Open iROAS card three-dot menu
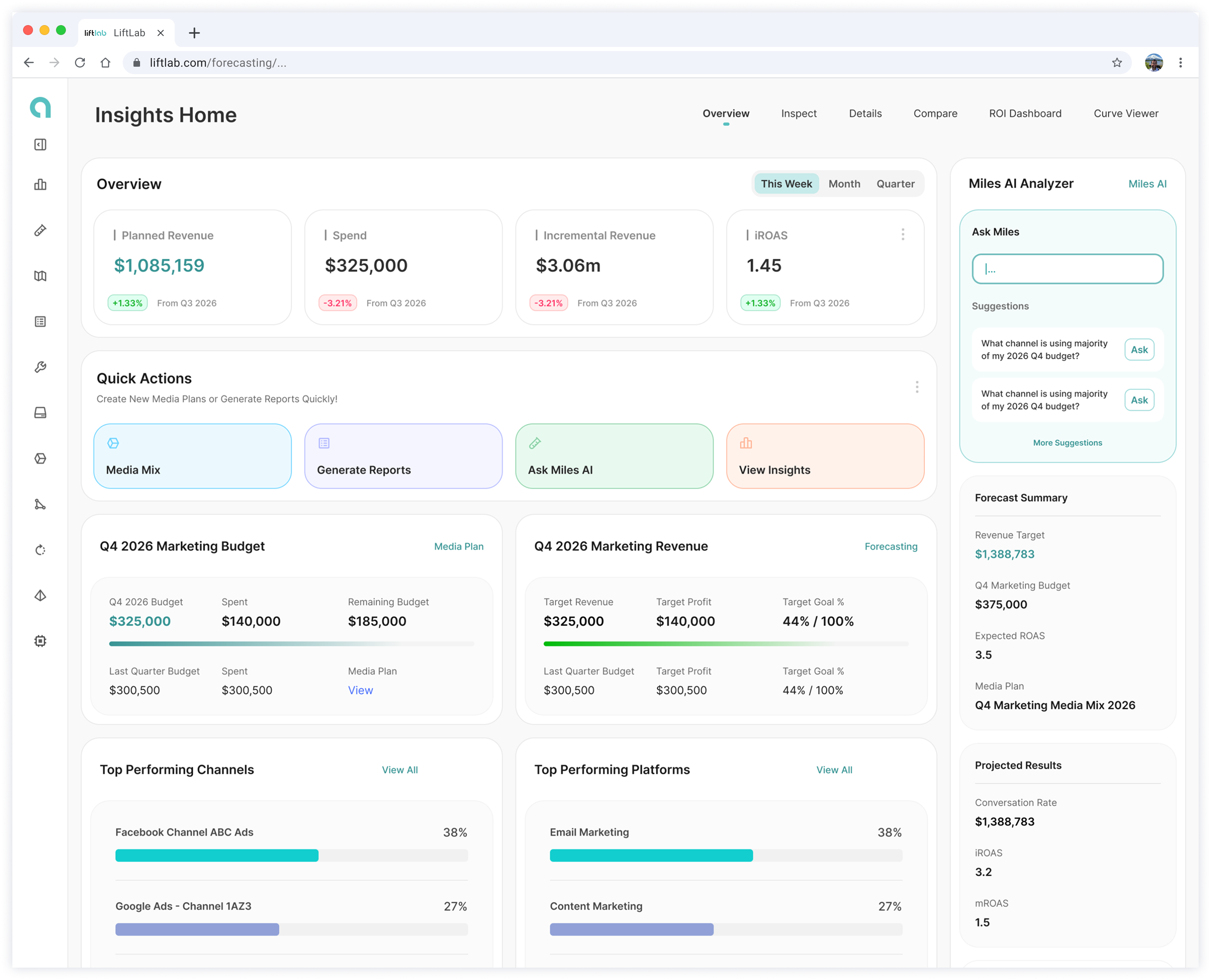Image resolution: width=1211 pixels, height=980 pixels. 902,234
